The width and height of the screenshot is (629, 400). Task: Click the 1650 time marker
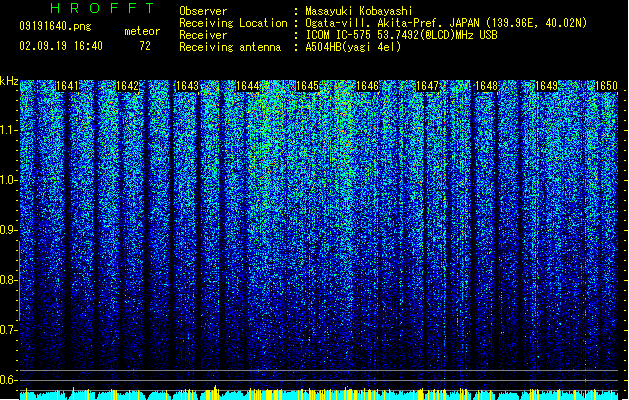[x=606, y=86]
